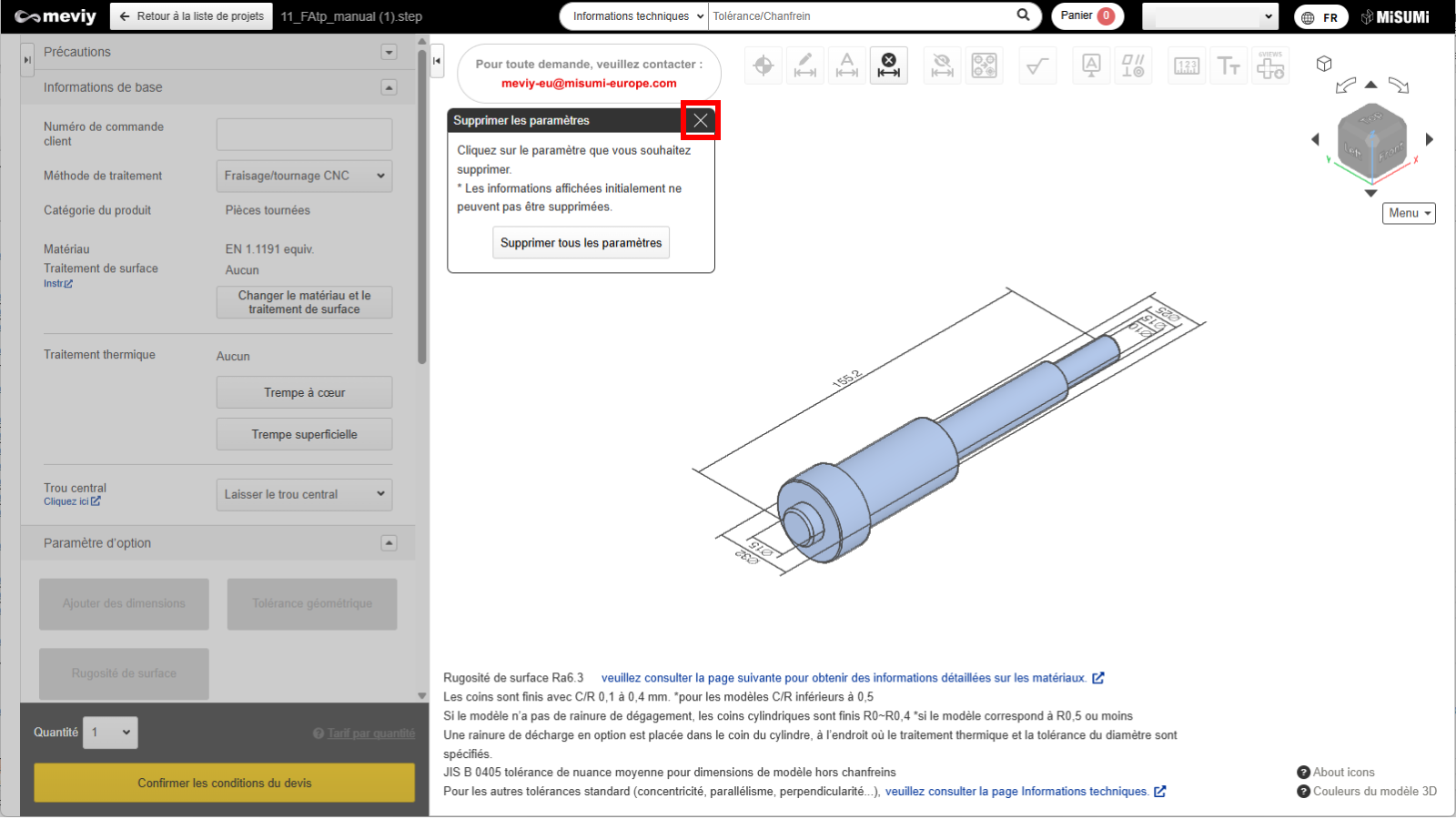Viewport: 1456px width, 819px height.
Task: Open the Méthode de traitement dropdown
Action: 304,176
